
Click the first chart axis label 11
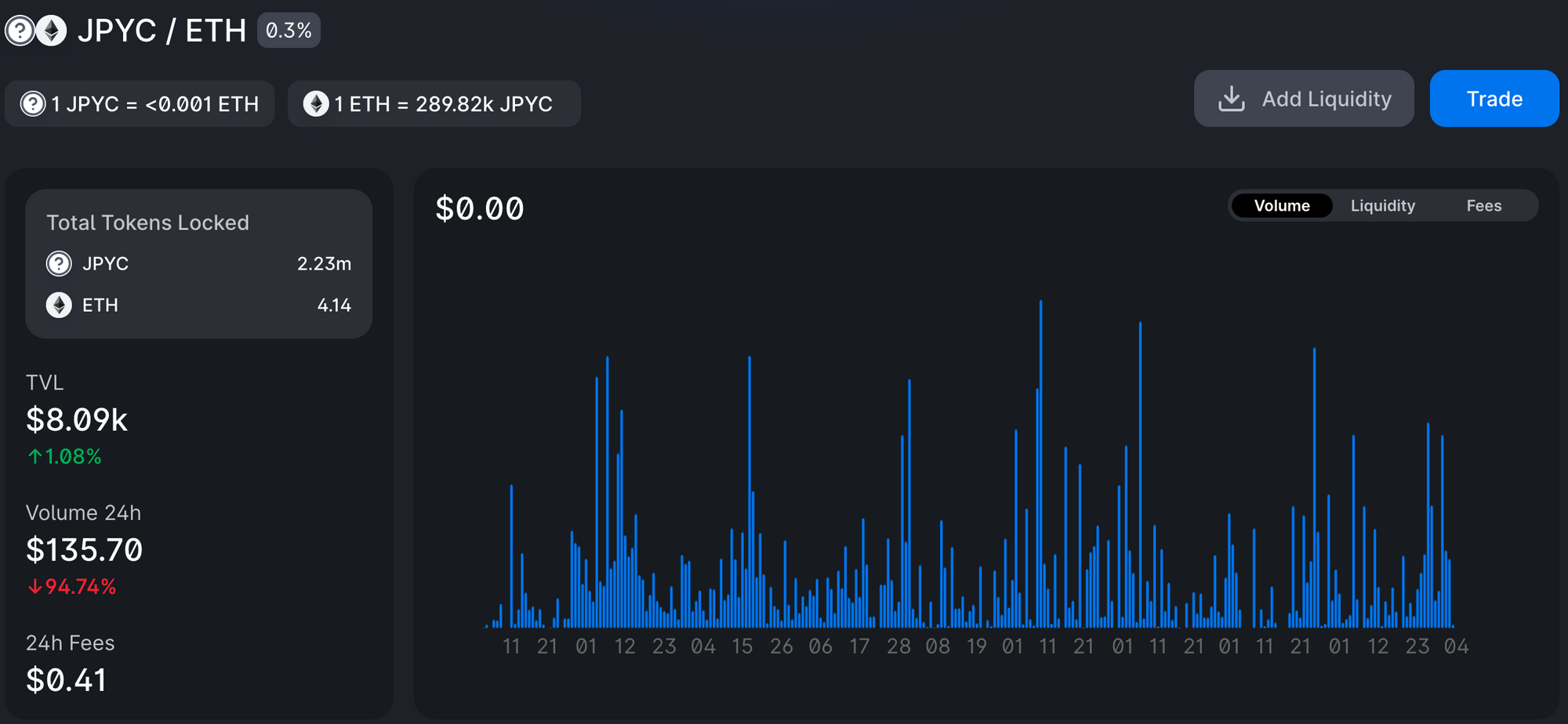[511, 646]
